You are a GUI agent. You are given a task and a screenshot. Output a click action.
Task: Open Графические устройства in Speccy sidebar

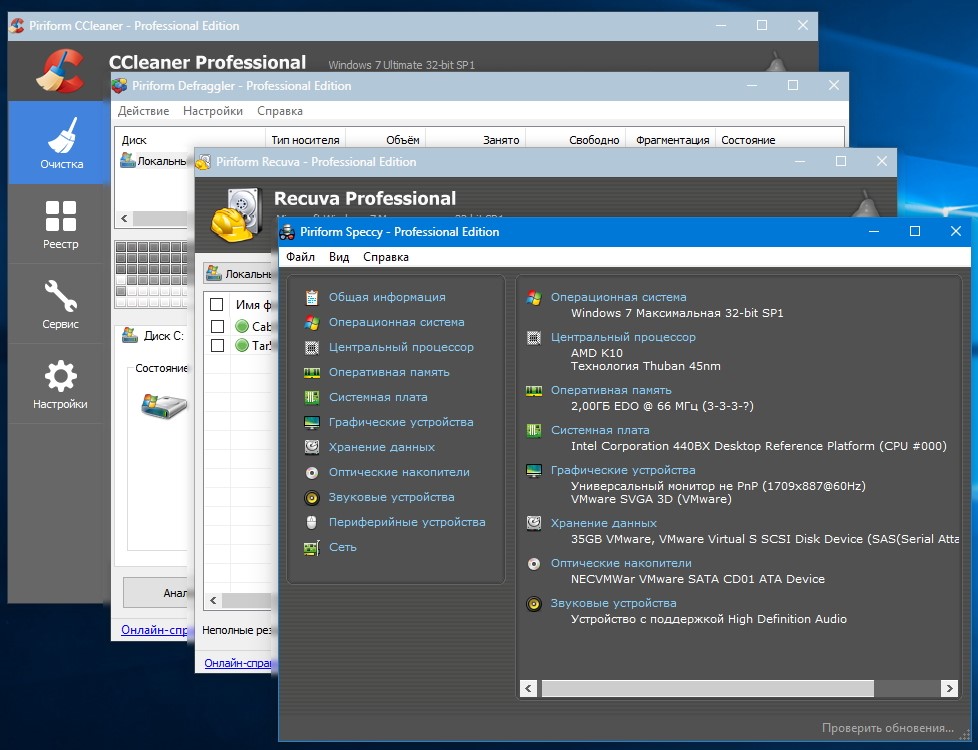pyautogui.click(x=401, y=422)
